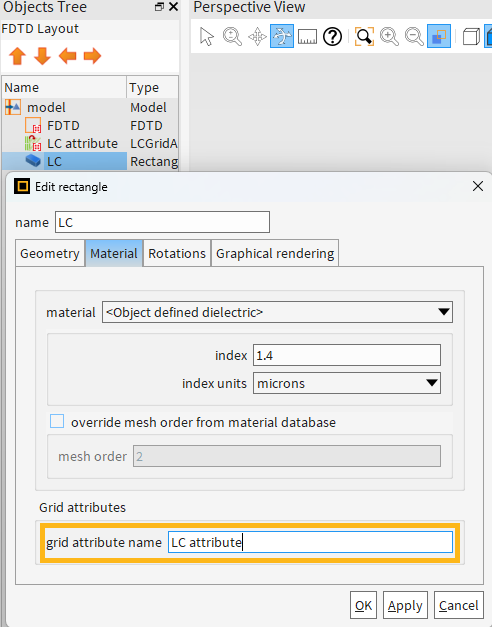This screenshot has height=627, width=492.
Task: Click the zoom out magnifier icon
Action: 414,36
